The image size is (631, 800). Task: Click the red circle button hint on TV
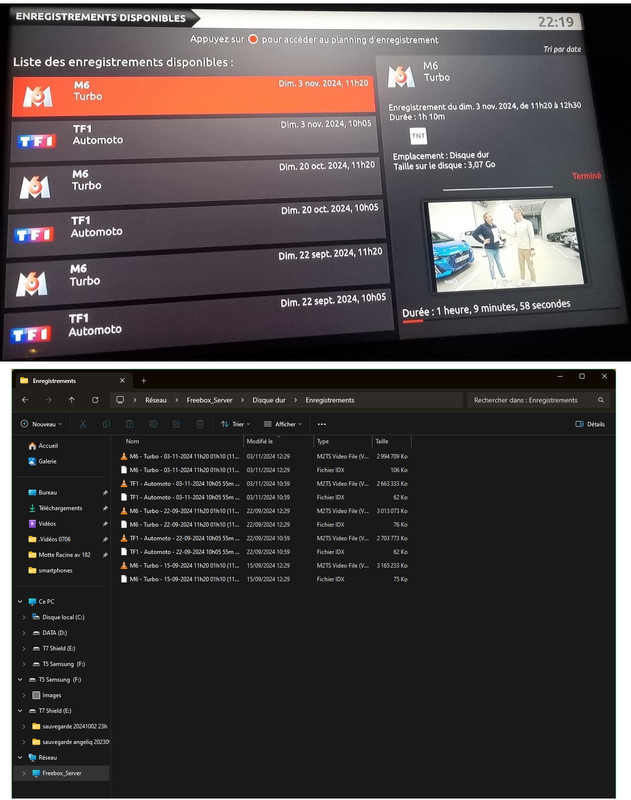(253, 39)
